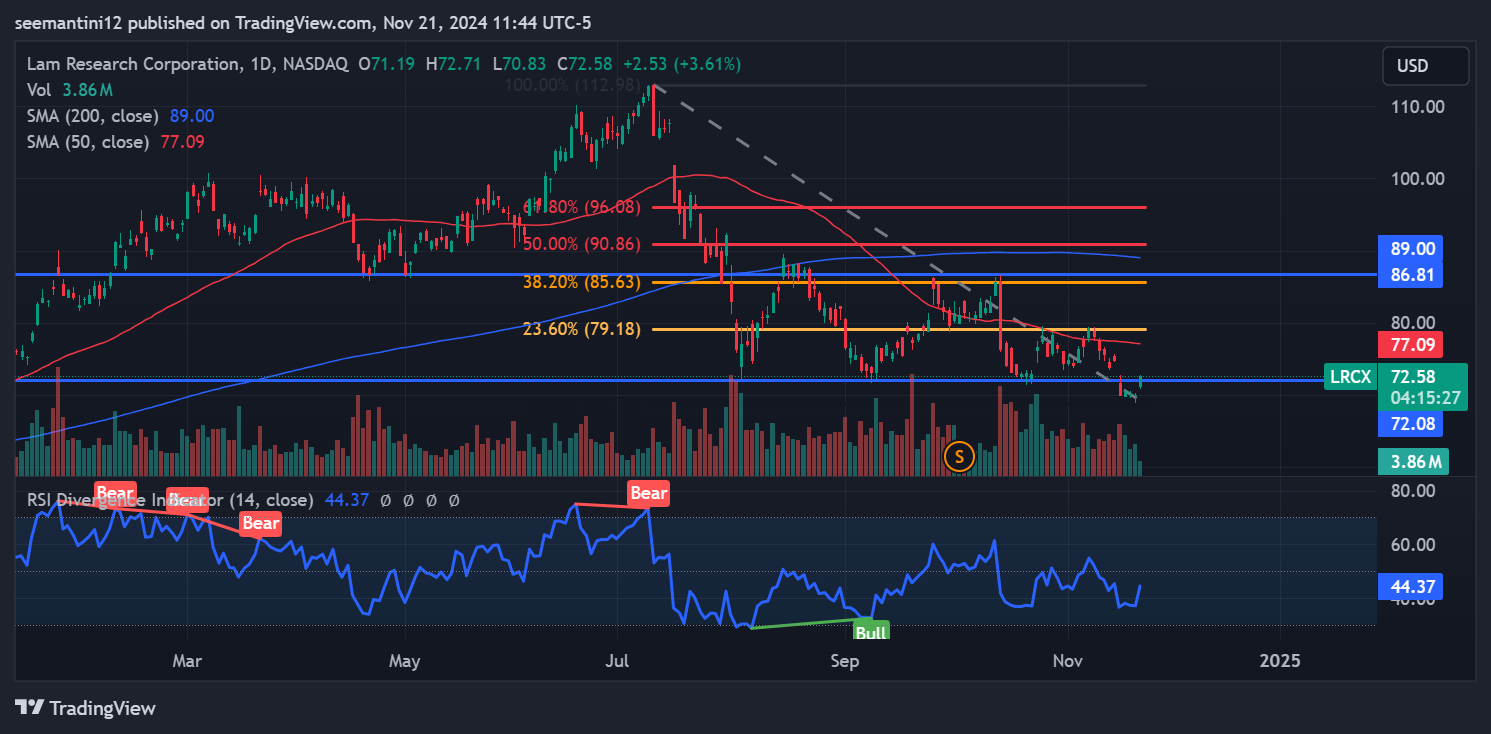
Task: Click the 100.00% (112.98) Fibonacci label
Action: [573, 83]
